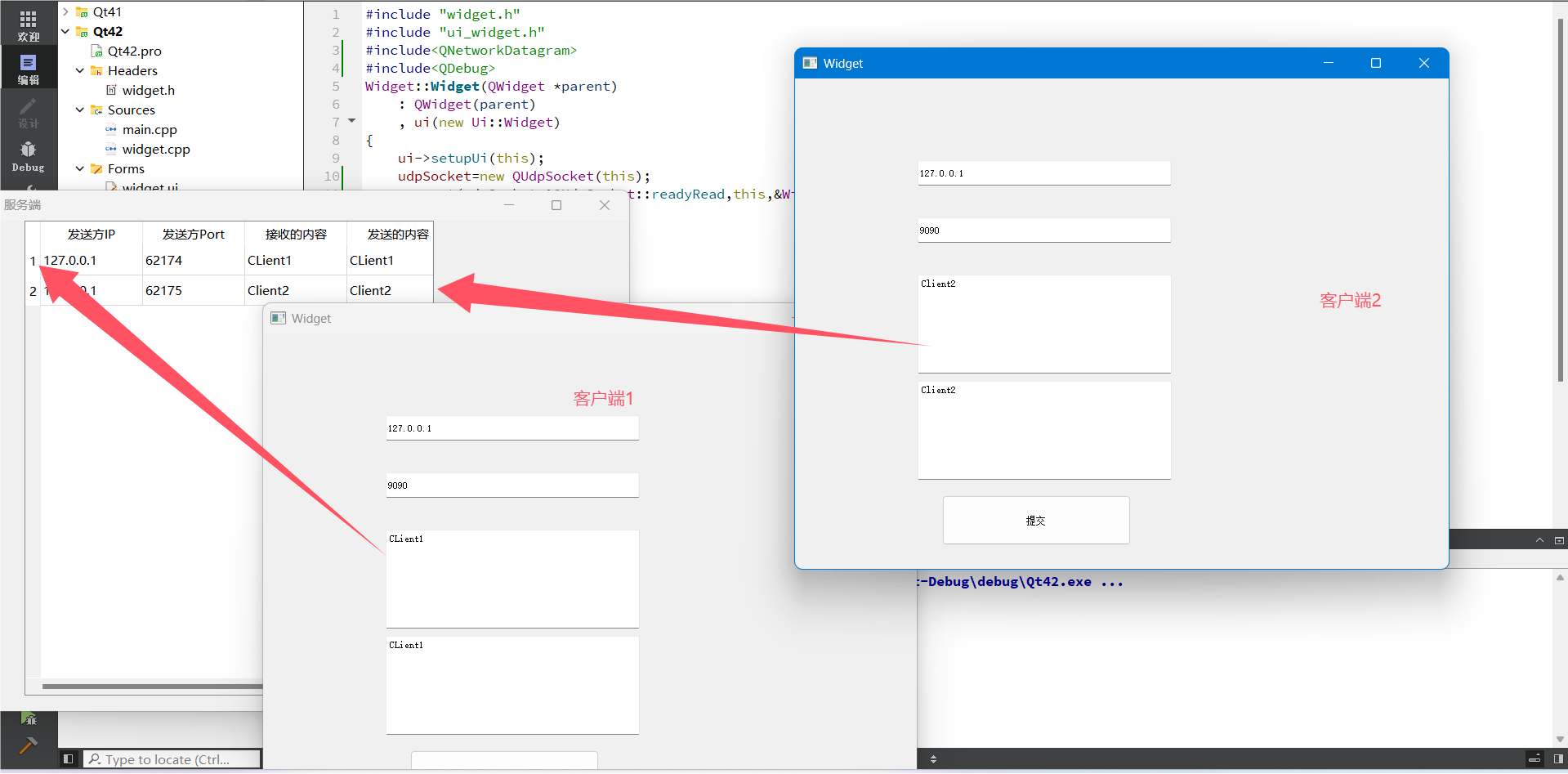Viewport: 1568px width, 774px height.
Task: Maximize the 服务端 server window
Action: click(556, 205)
